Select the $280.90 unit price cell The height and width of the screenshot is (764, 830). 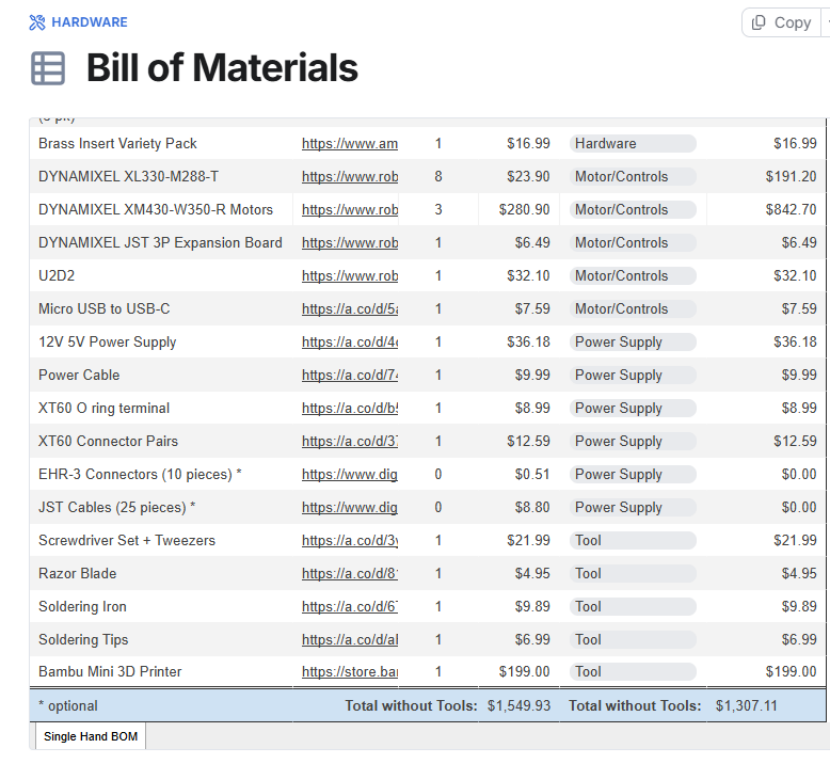click(519, 210)
